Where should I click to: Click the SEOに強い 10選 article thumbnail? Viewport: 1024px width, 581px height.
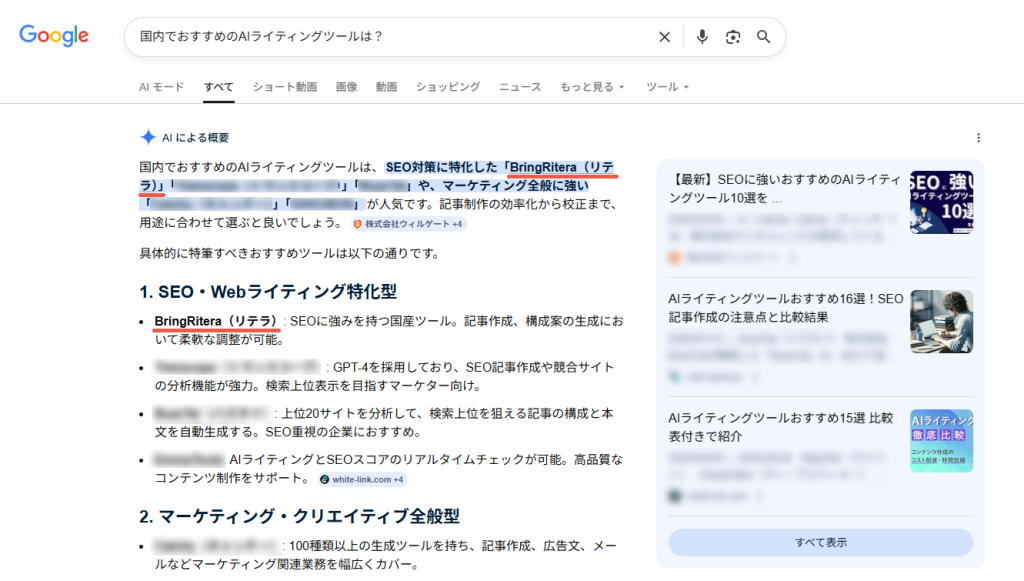941,202
